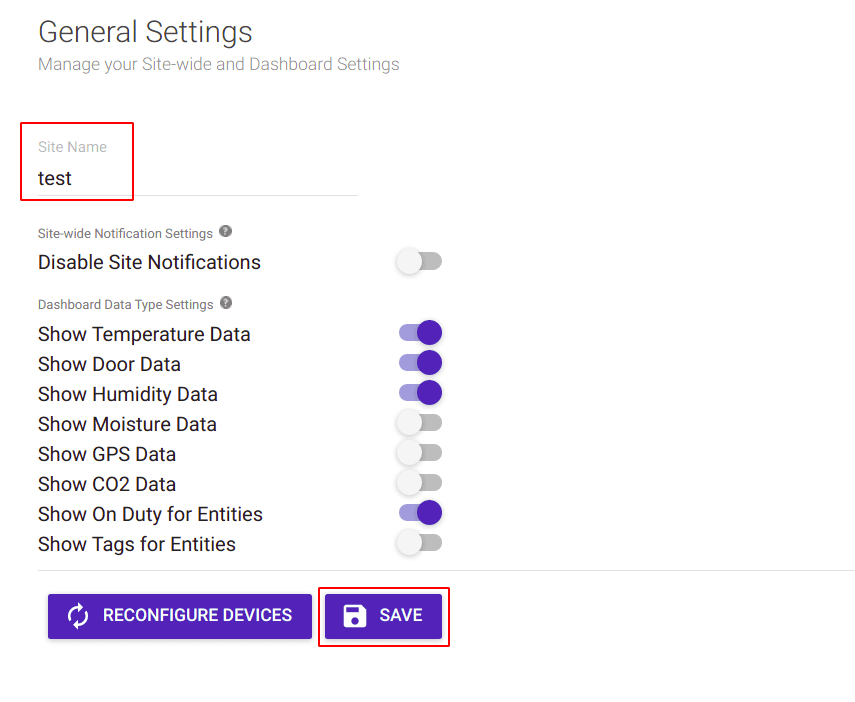855x702 pixels.
Task: Click the help icon beside Dashboard Data Type Settings
Action: coord(226,303)
